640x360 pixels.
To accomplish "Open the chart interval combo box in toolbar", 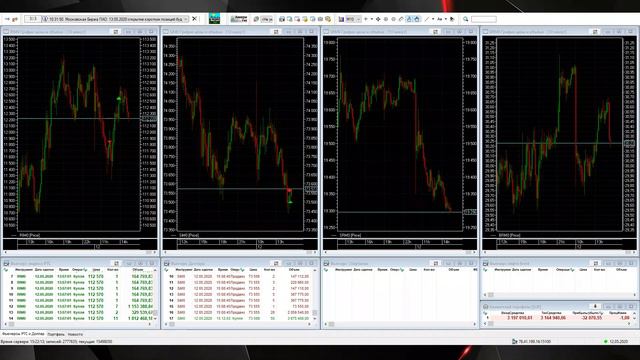I will [353, 19].
